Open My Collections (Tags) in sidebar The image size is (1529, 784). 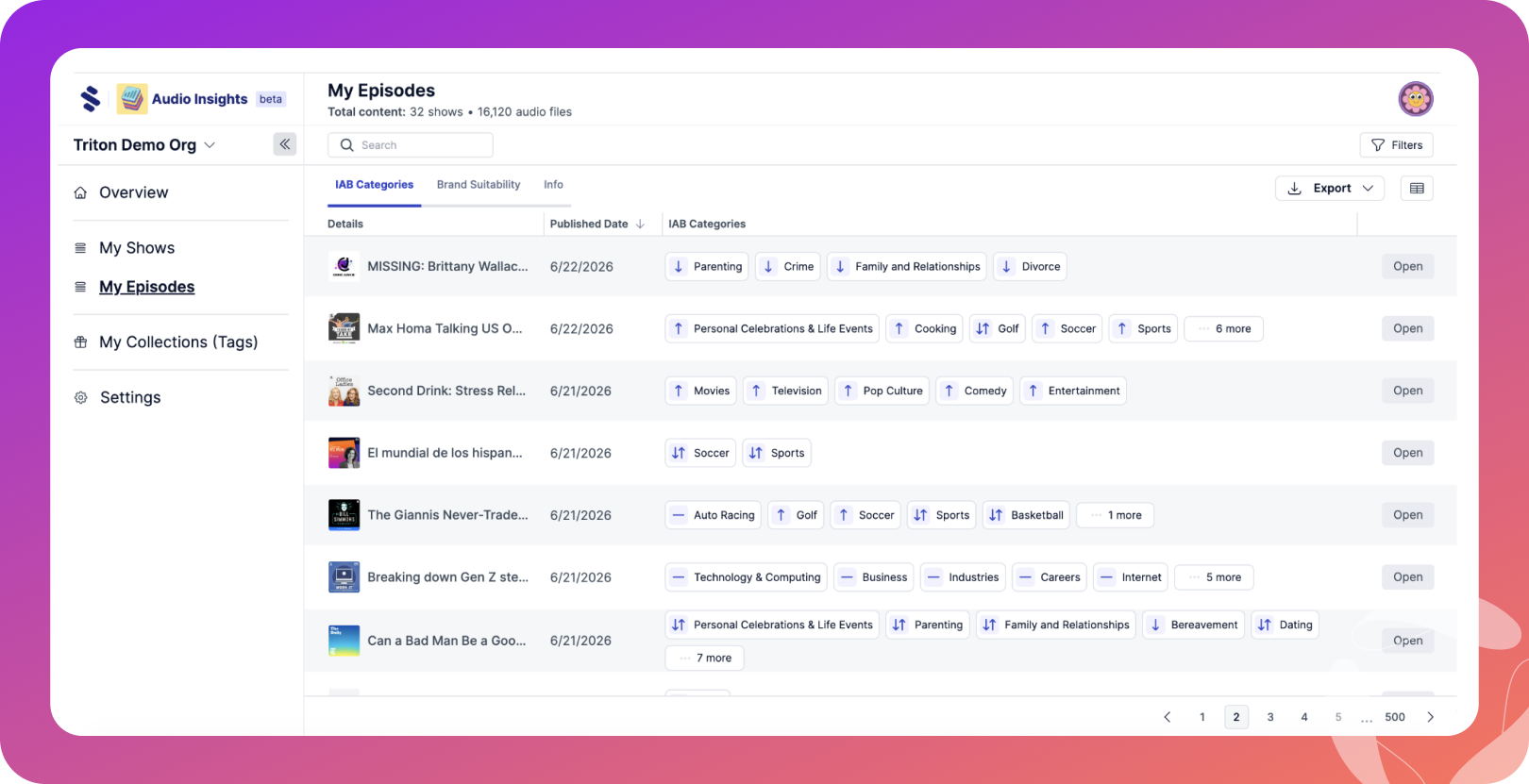[178, 342]
